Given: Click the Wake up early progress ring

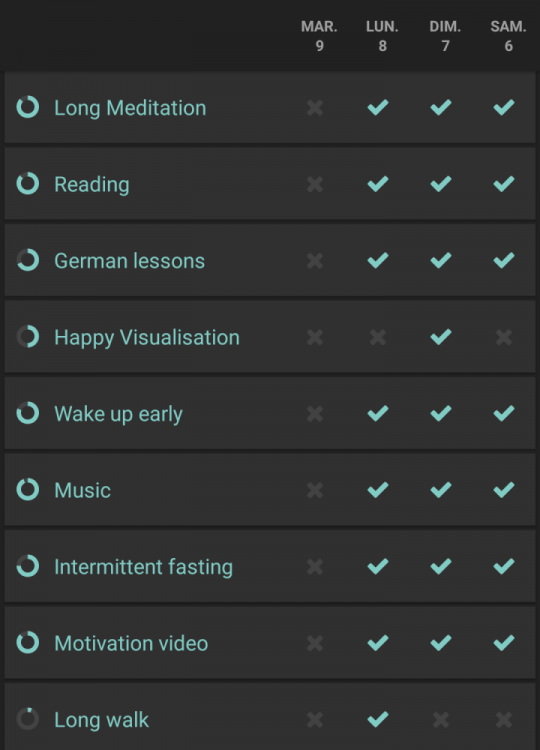Looking at the screenshot, I should (x=28, y=413).
